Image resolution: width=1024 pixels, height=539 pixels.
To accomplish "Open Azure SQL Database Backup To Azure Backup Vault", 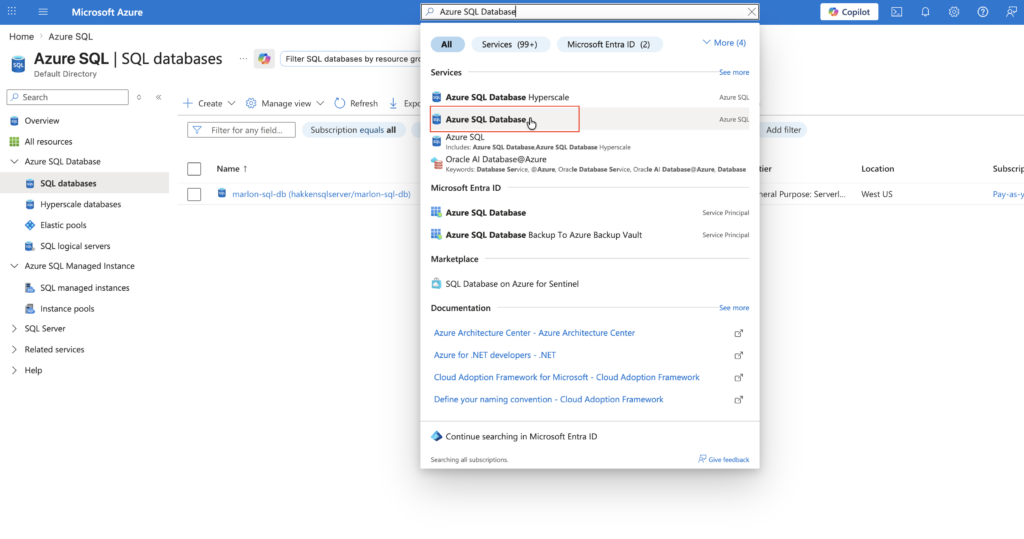I will point(590,235).
